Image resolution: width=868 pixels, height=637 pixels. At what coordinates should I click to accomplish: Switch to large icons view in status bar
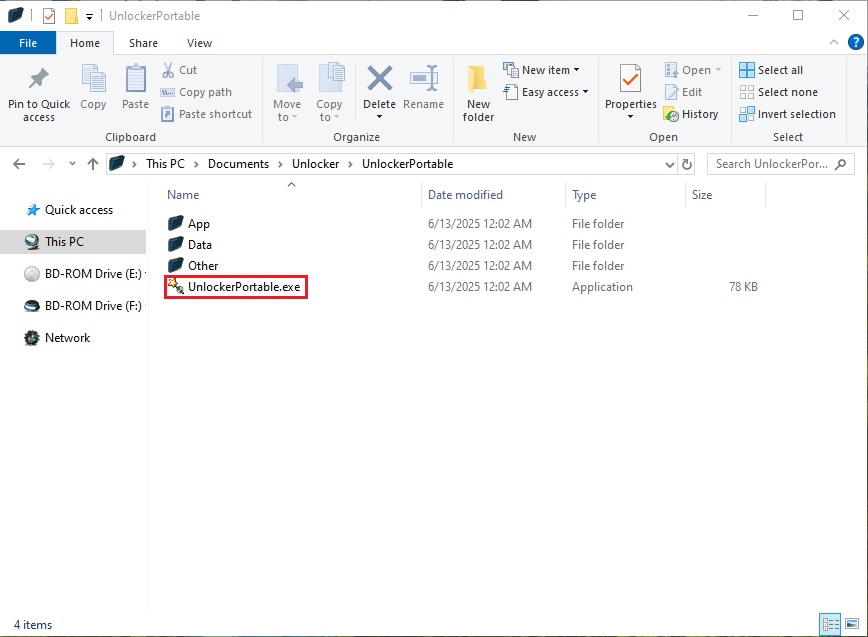[850, 624]
